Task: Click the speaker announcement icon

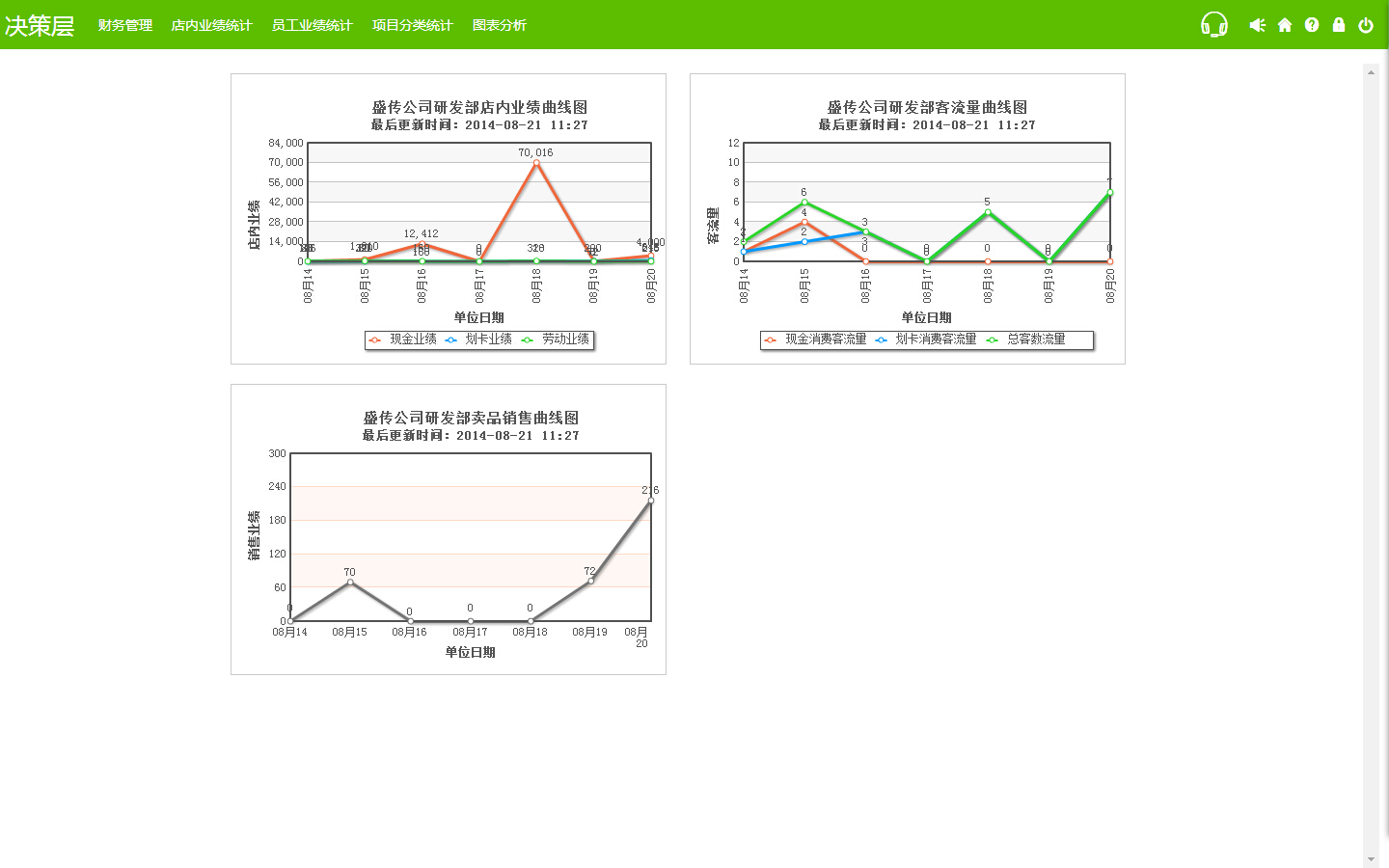Action: [1257, 25]
